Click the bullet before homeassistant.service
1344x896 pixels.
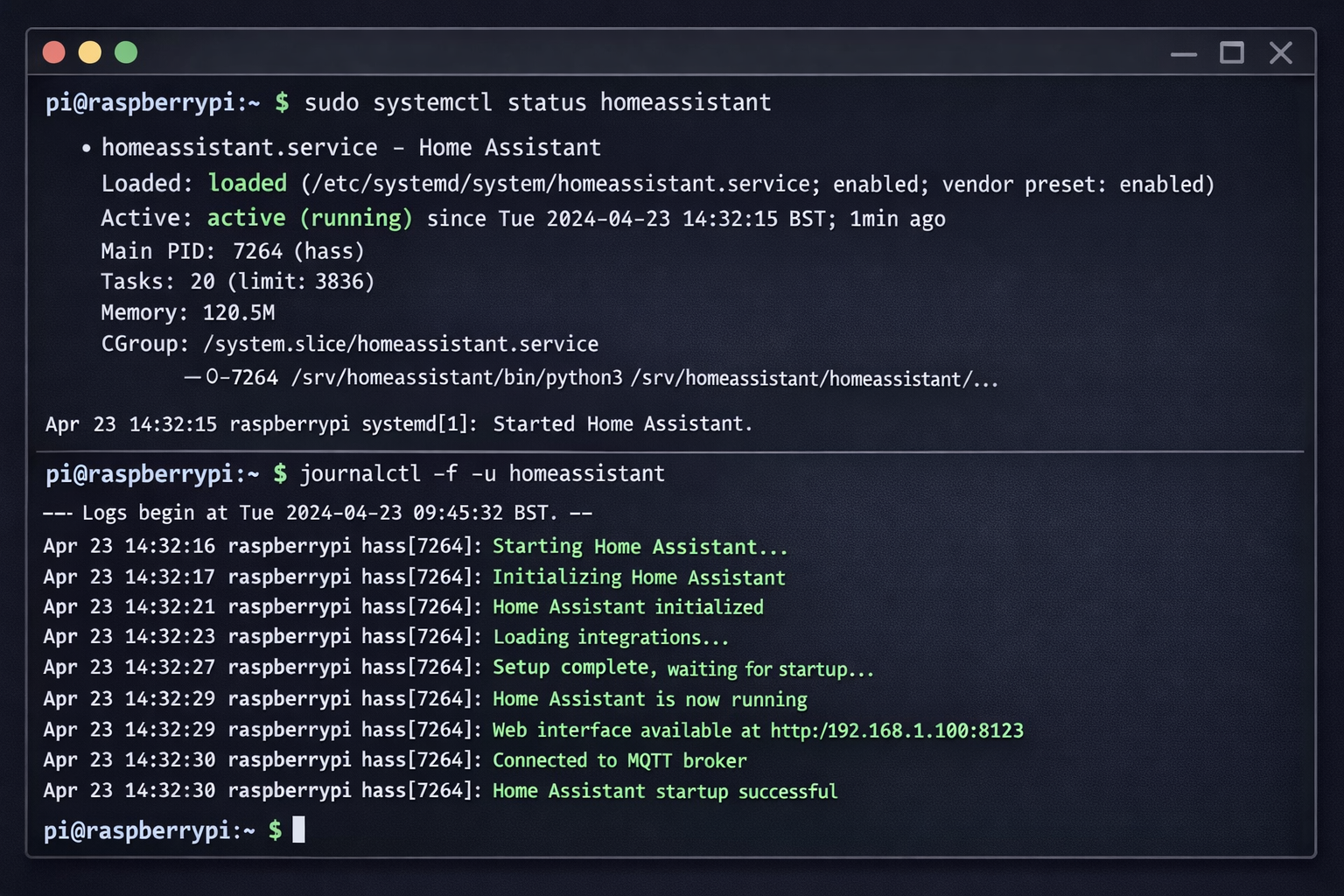coord(85,147)
